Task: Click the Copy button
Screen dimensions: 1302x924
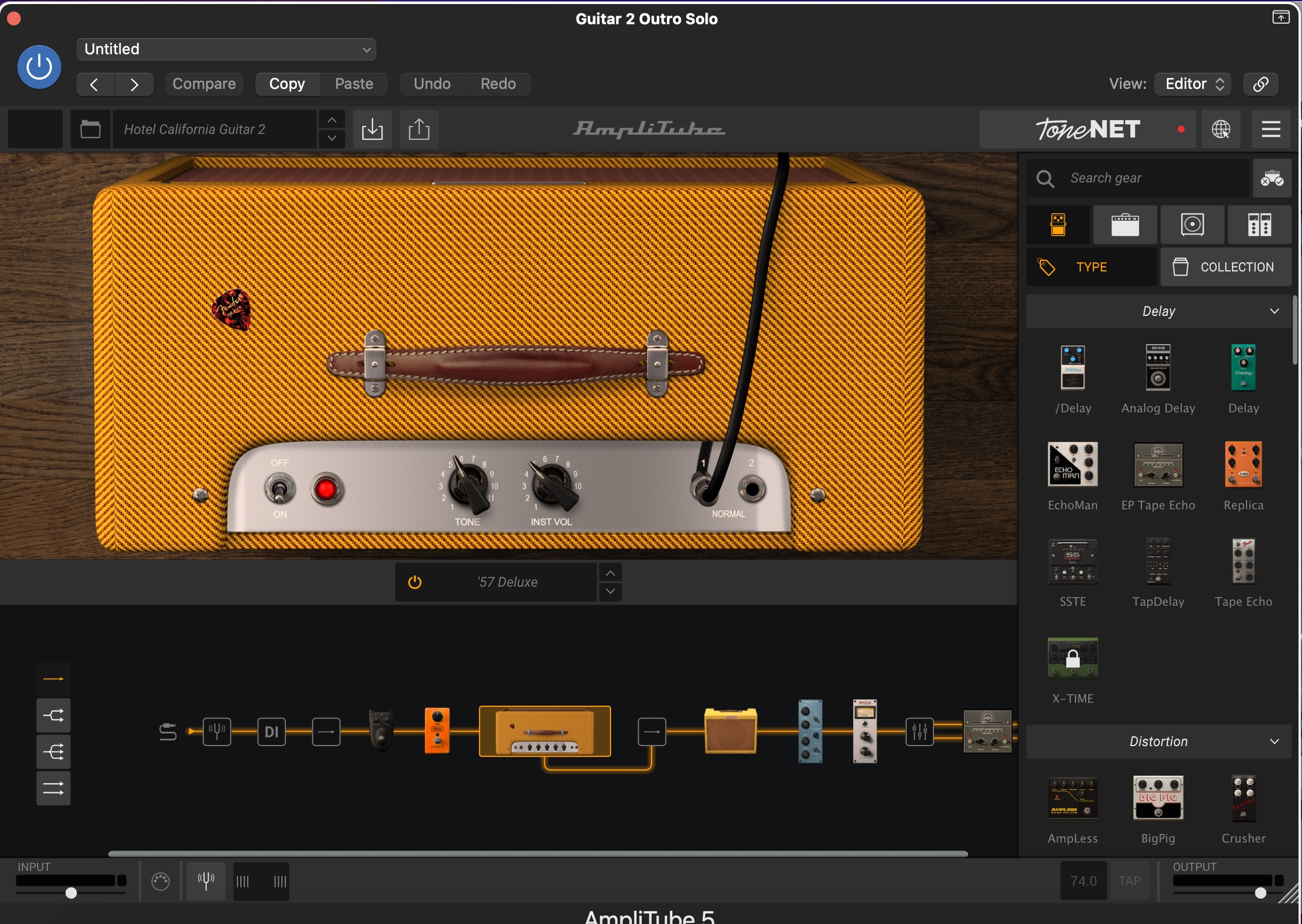Action: [287, 84]
